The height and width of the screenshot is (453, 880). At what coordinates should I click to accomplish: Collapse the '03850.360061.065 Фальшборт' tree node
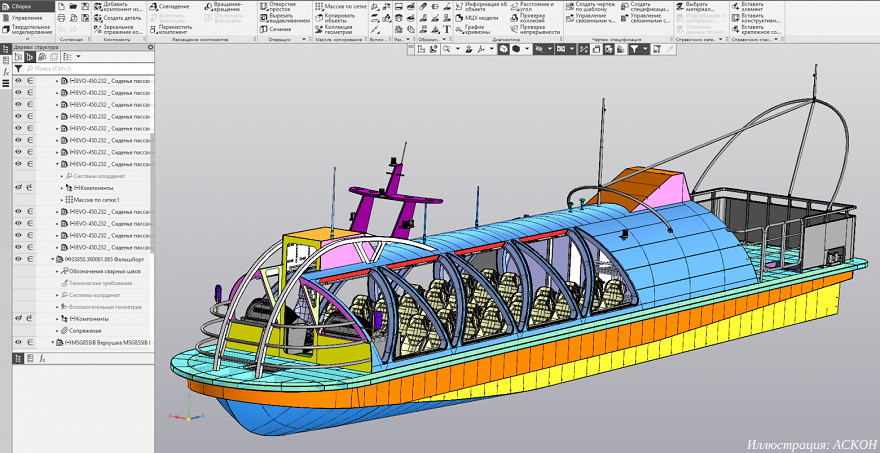55,259
